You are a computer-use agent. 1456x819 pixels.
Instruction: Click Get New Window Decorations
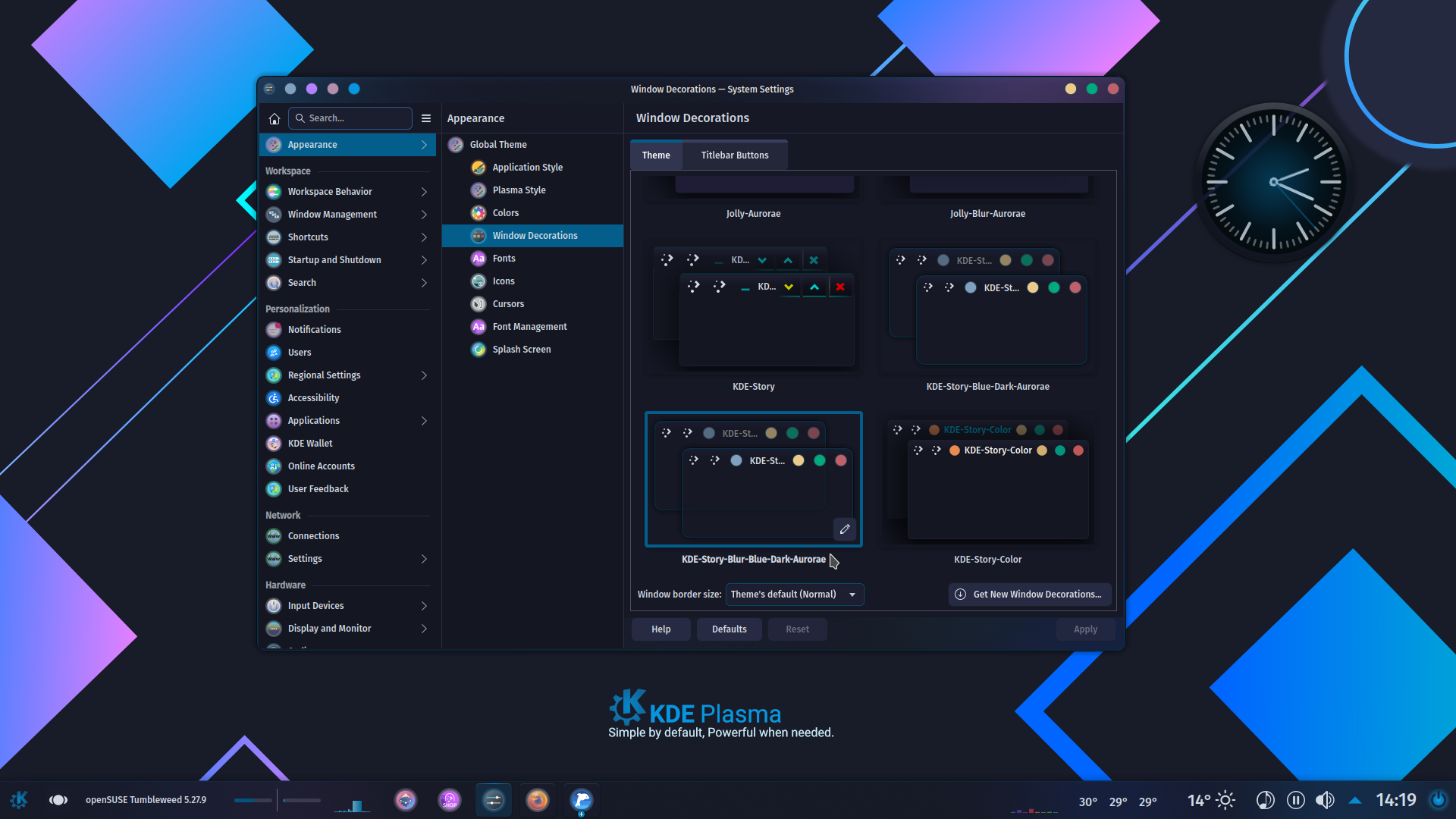tap(1030, 595)
